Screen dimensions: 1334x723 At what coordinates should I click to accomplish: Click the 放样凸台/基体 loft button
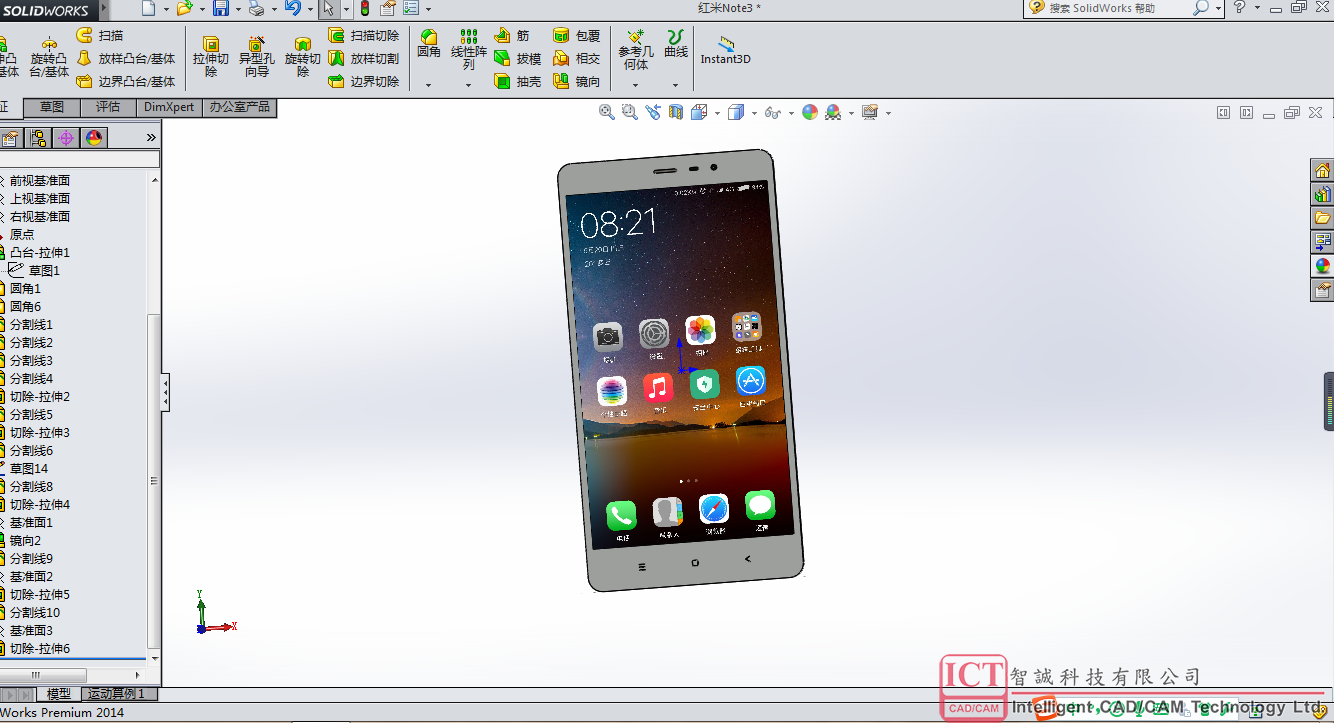pos(126,58)
